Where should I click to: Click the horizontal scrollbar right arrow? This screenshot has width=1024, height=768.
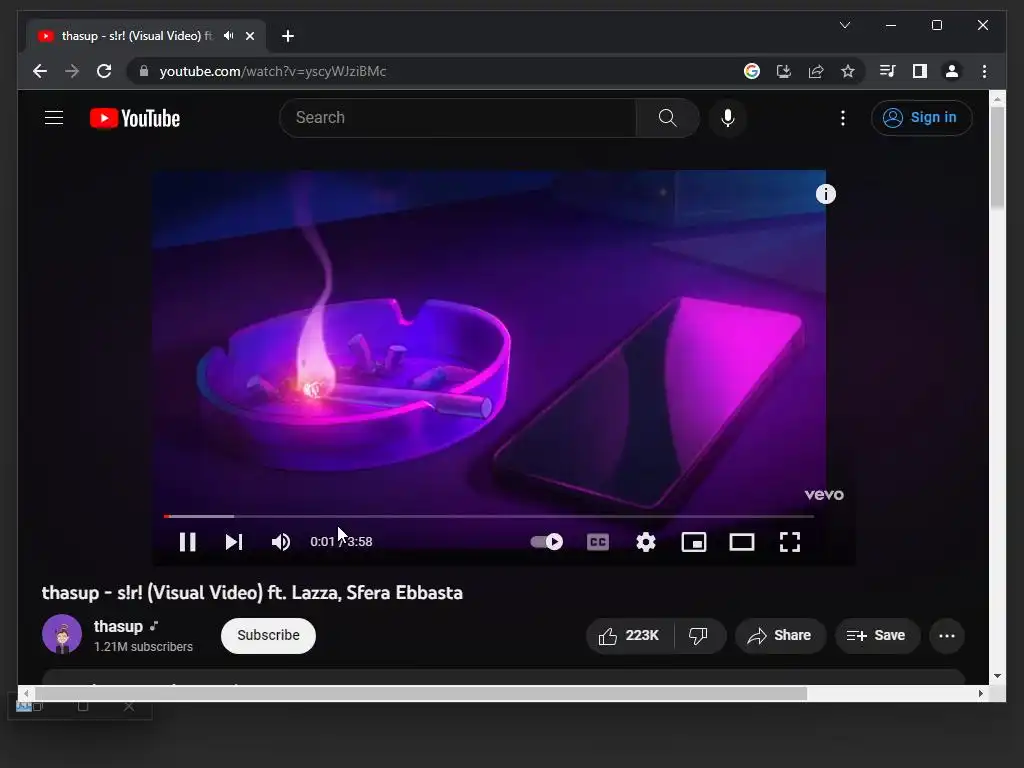click(980, 694)
